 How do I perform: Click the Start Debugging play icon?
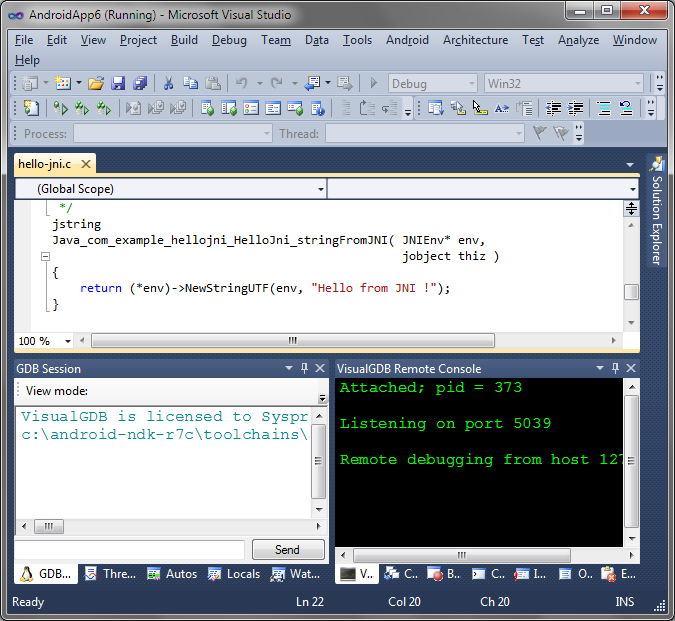click(x=374, y=83)
